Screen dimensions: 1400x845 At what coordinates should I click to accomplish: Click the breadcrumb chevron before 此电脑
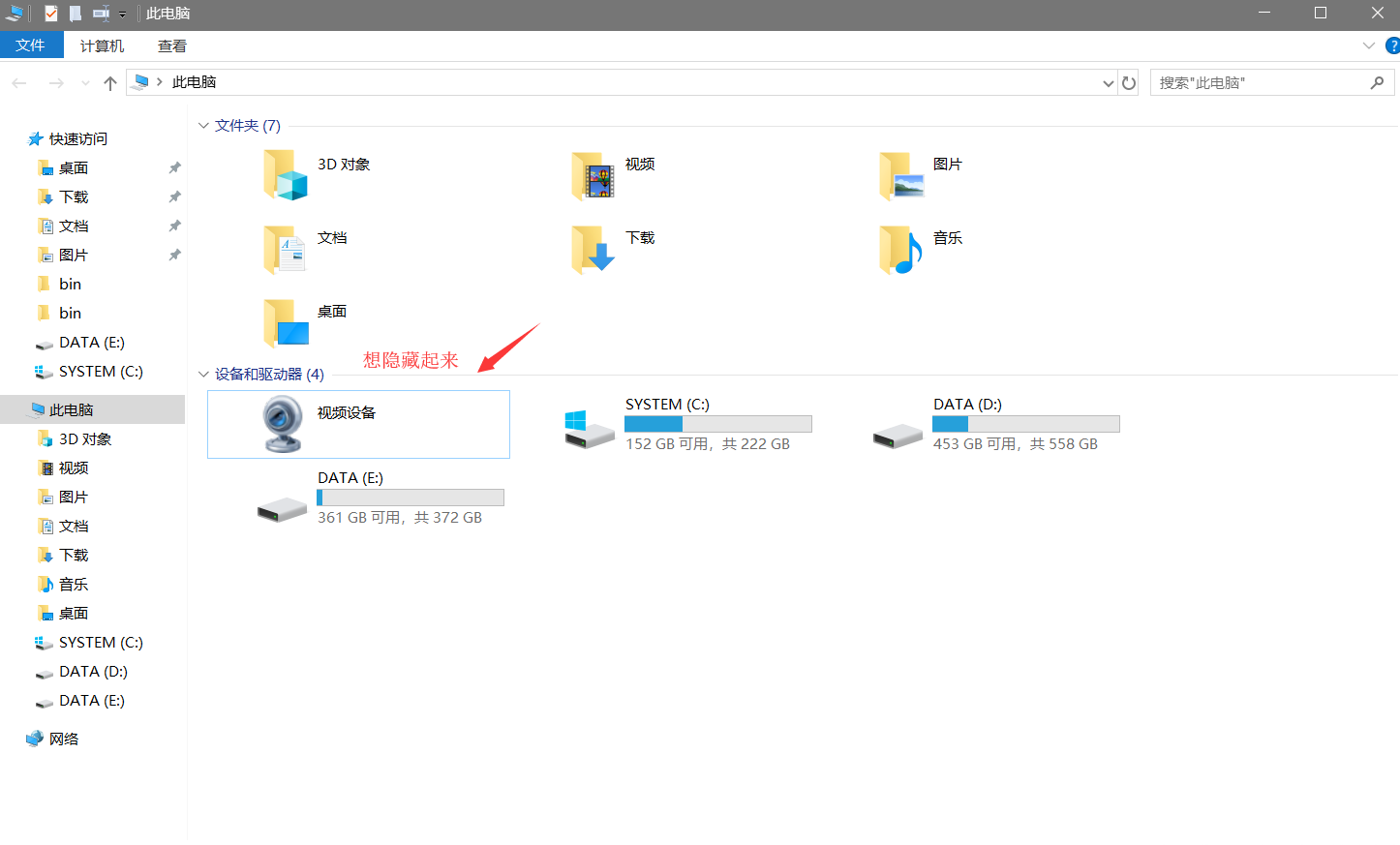coord(160,82)
